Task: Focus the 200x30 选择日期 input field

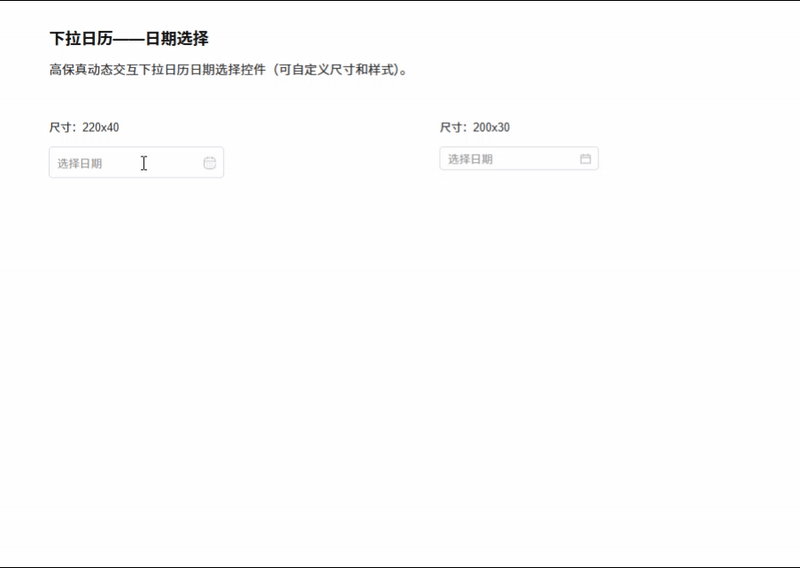Action: pyautogui.click(x=519, y=159)
